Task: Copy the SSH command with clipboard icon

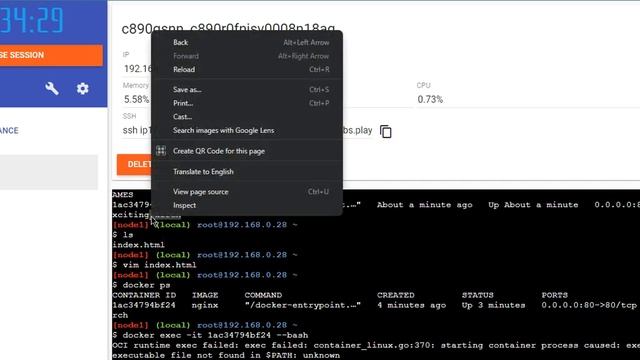Action: (386, 131)
